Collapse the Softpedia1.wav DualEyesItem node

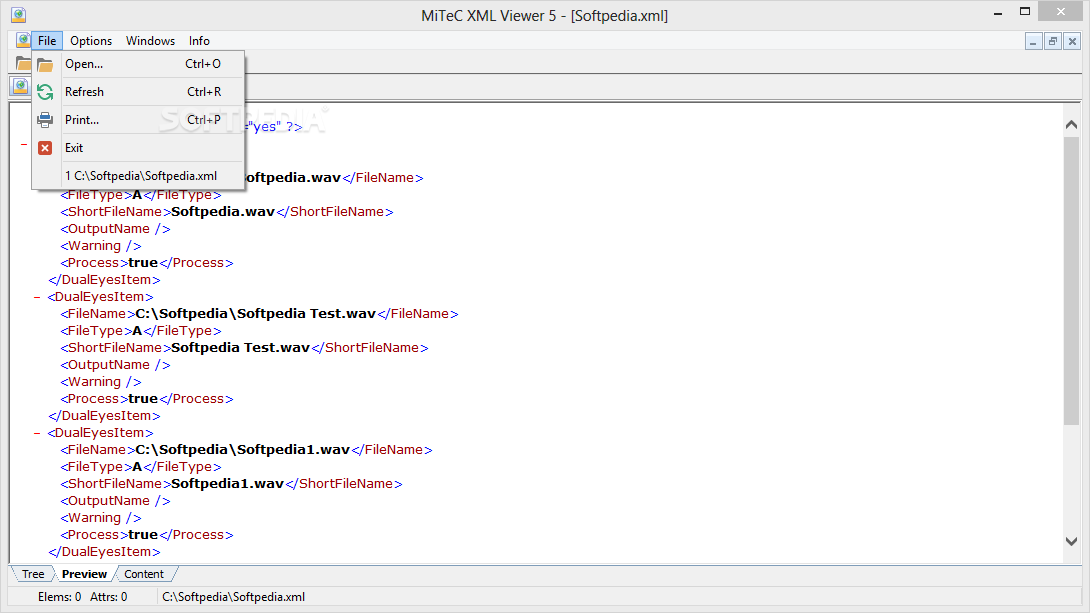click(x=37, y=433)
